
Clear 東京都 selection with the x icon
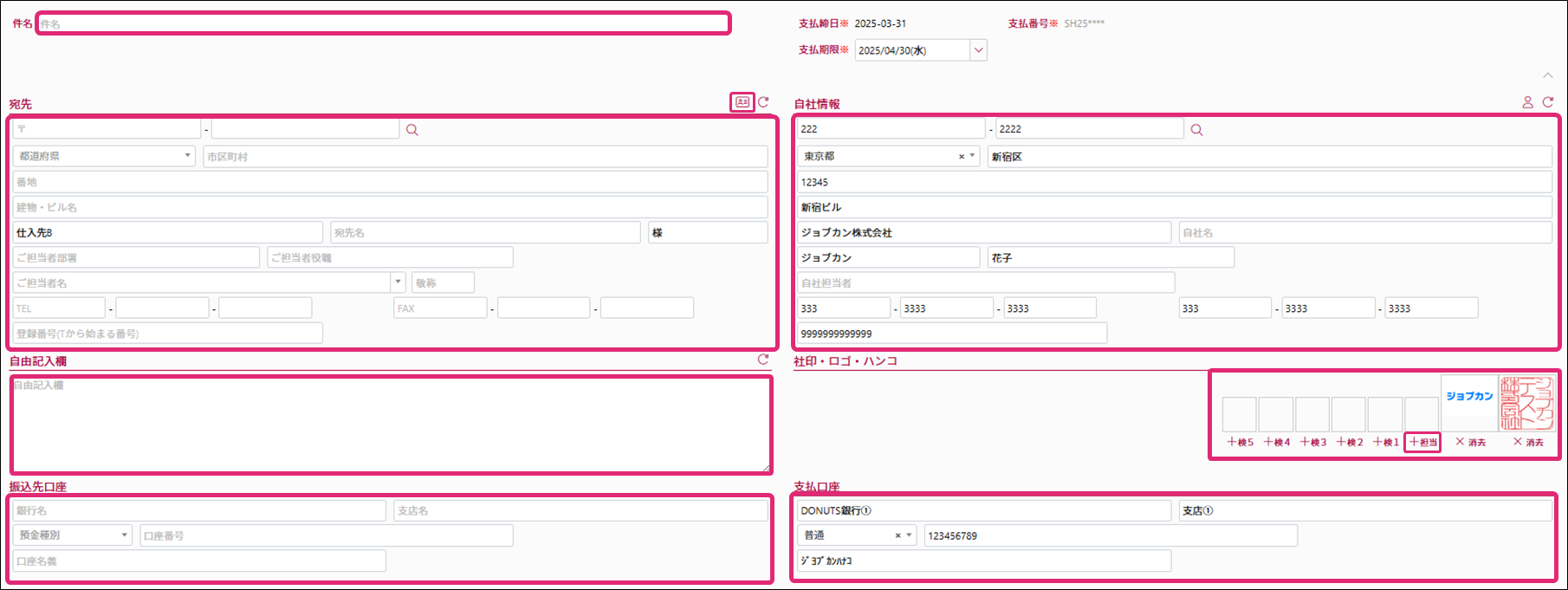click(961, 157)
